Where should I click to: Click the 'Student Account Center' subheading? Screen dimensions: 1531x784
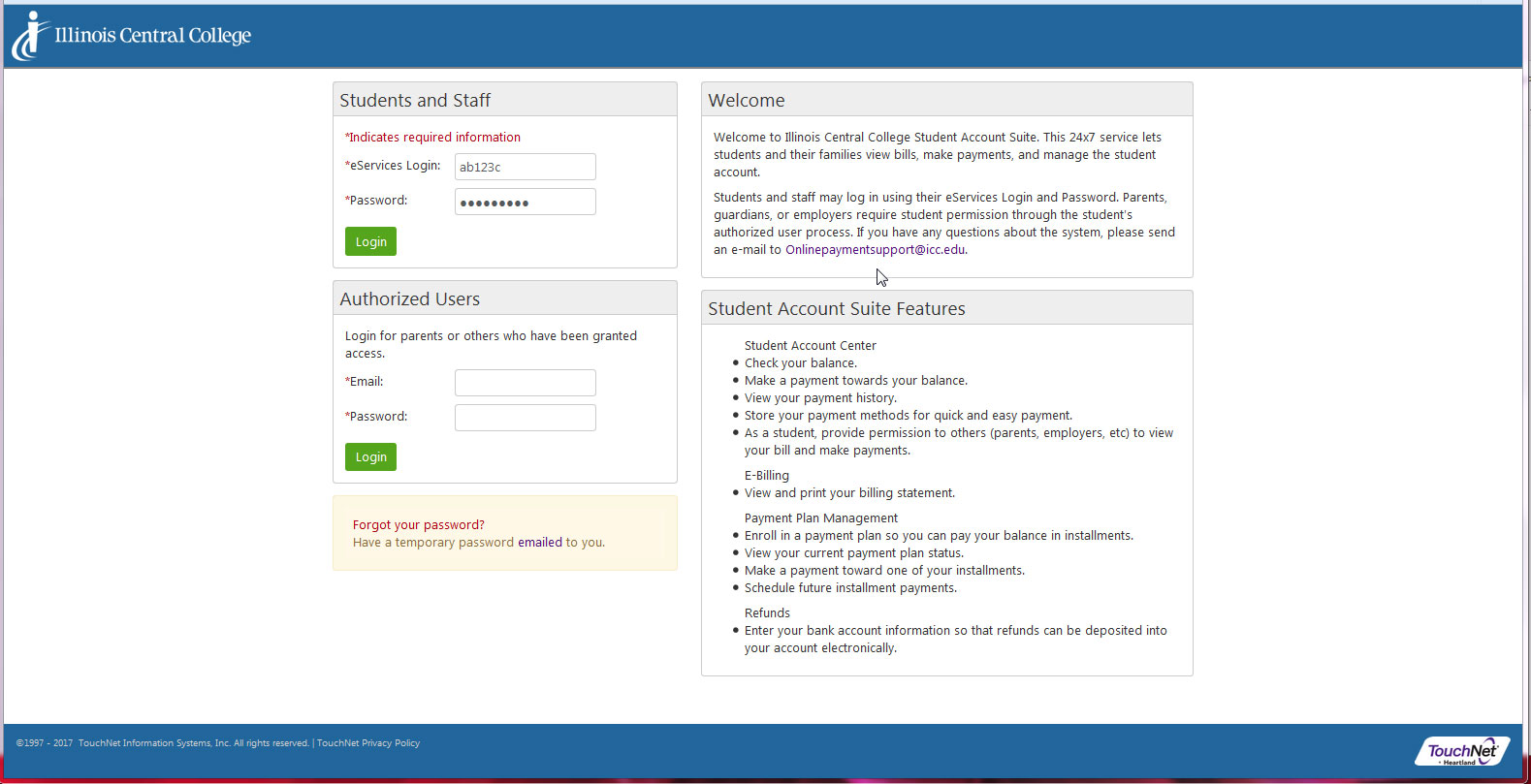coord(811,346)
